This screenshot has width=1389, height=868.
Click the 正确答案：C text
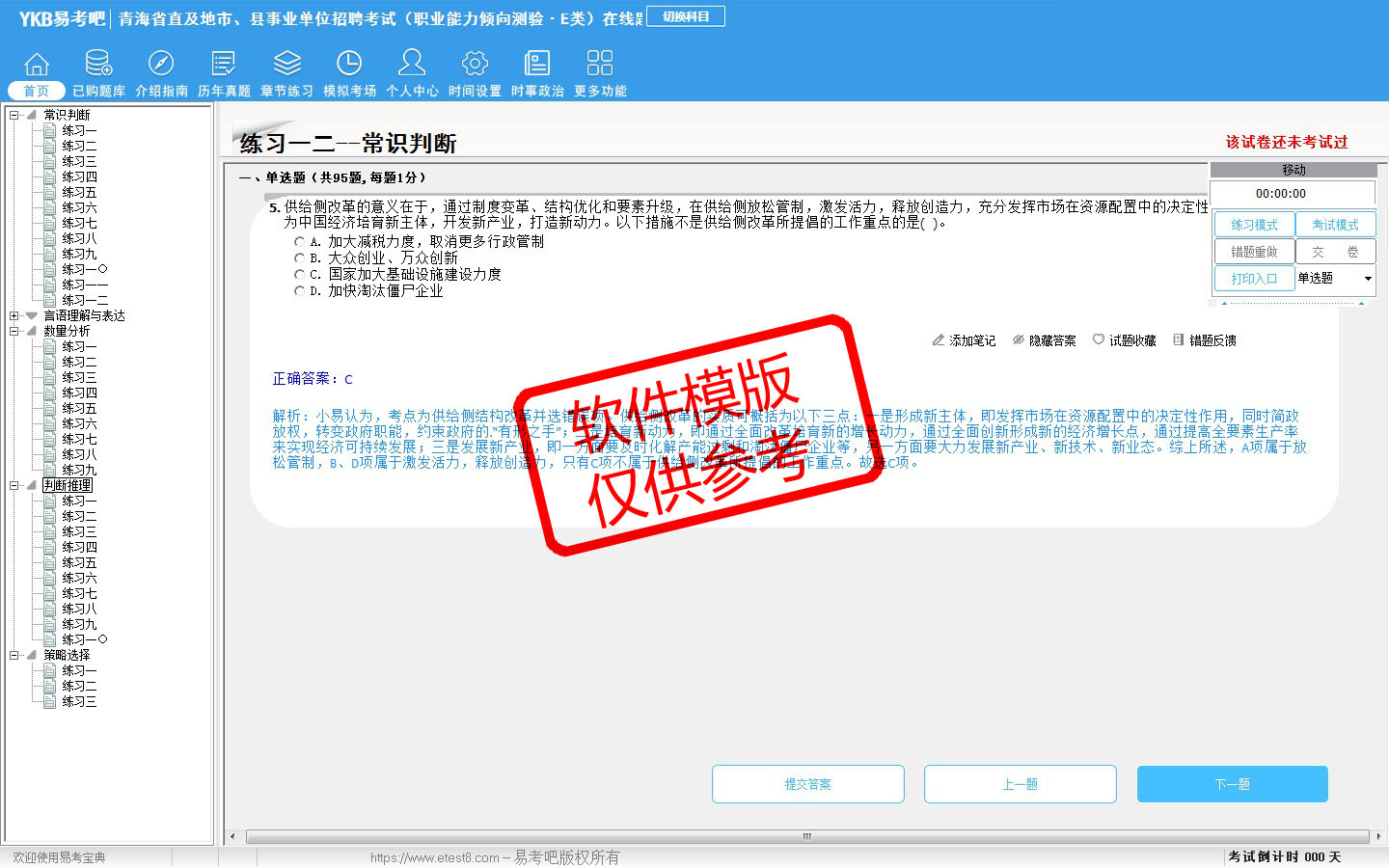click(313, 379)
